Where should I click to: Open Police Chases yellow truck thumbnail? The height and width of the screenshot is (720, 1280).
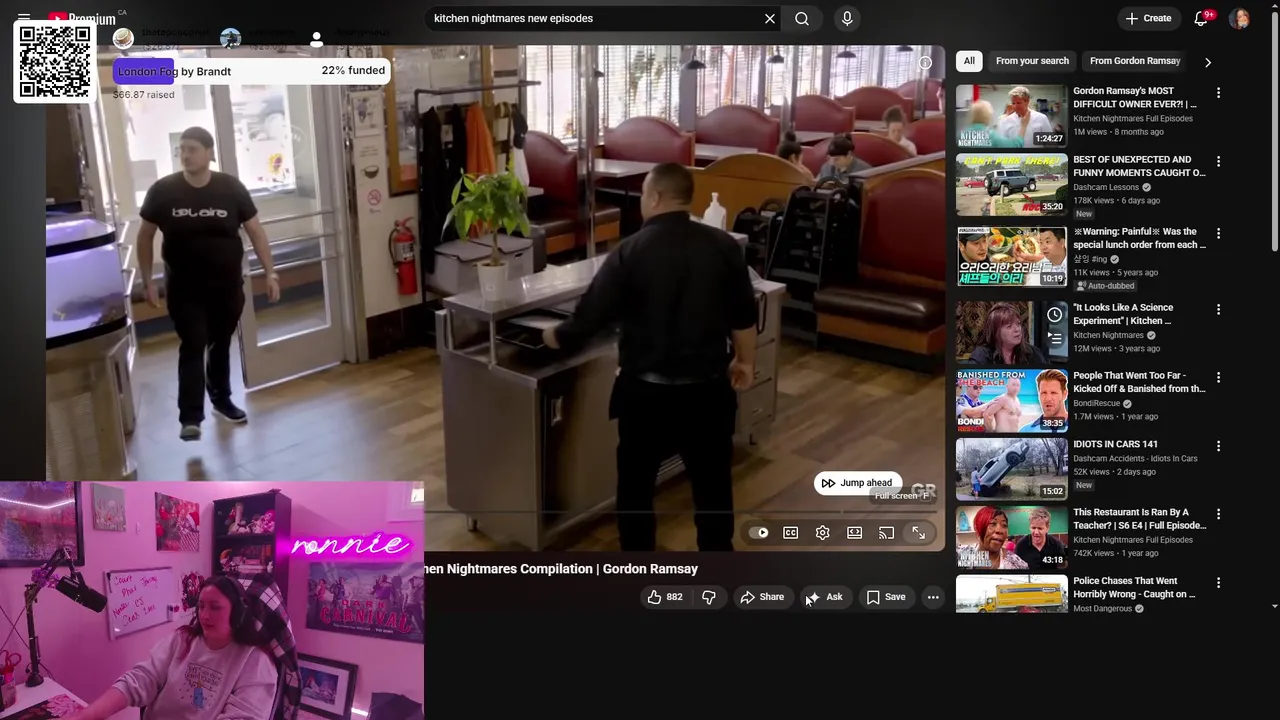tap(1011, 594)
